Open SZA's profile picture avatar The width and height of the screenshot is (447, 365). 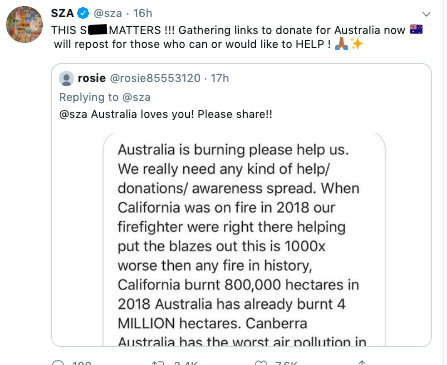[x=24, y=24]
